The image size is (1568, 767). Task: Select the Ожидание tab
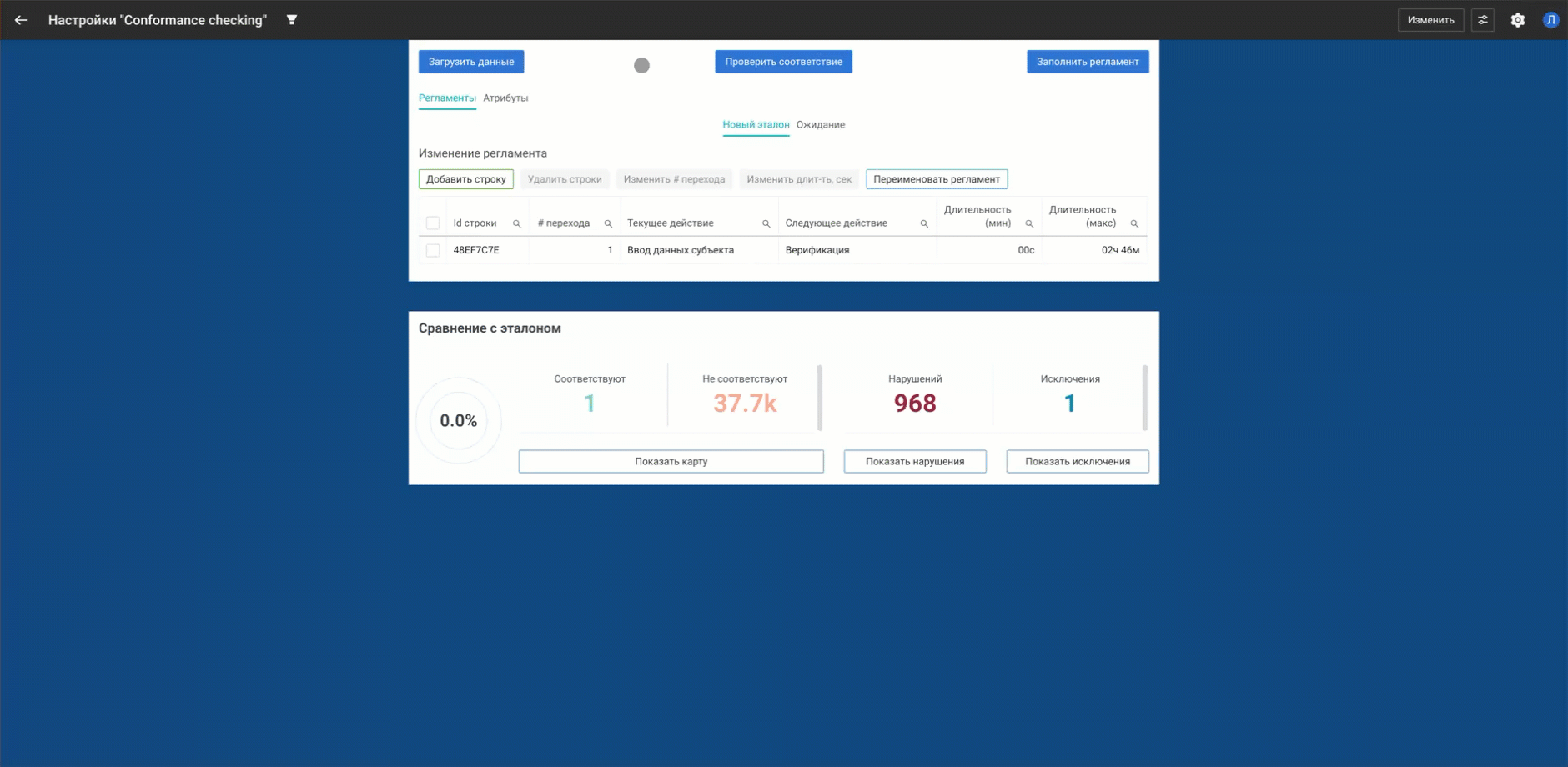point(820,125)
